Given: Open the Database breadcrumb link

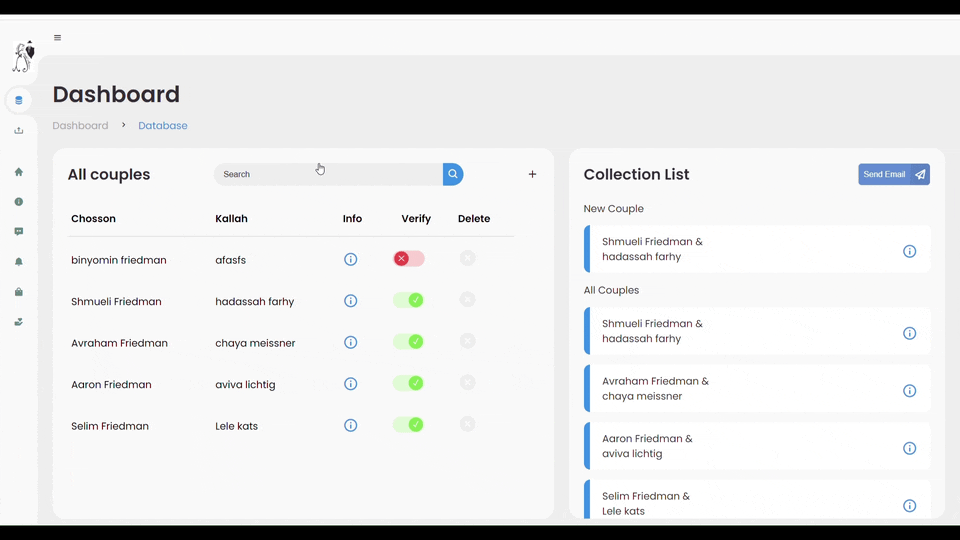Looking at the screenshot, I should 163,126.
